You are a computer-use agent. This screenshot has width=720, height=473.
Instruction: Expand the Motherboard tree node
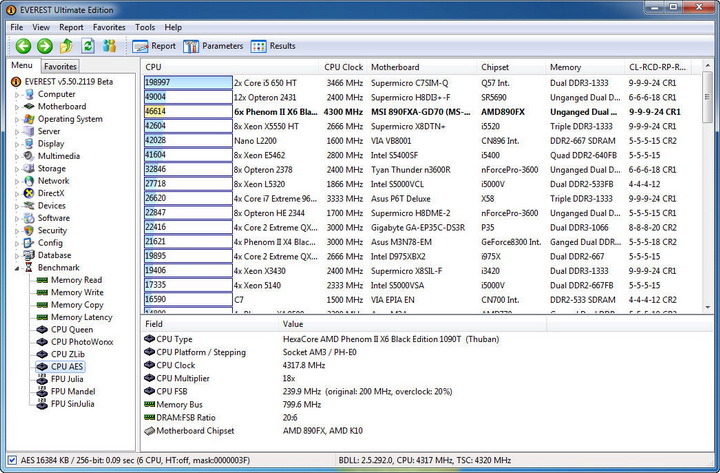point(17,107)
